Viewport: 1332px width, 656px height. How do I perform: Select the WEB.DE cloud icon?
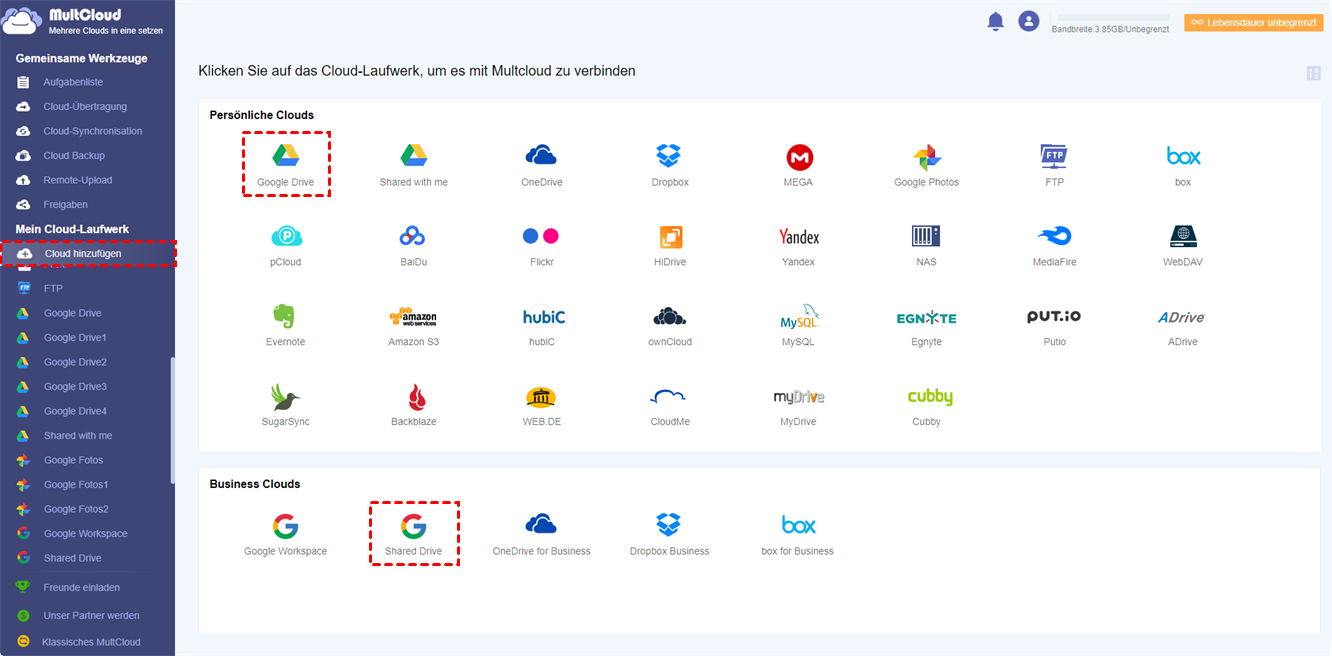pos(541,397)
